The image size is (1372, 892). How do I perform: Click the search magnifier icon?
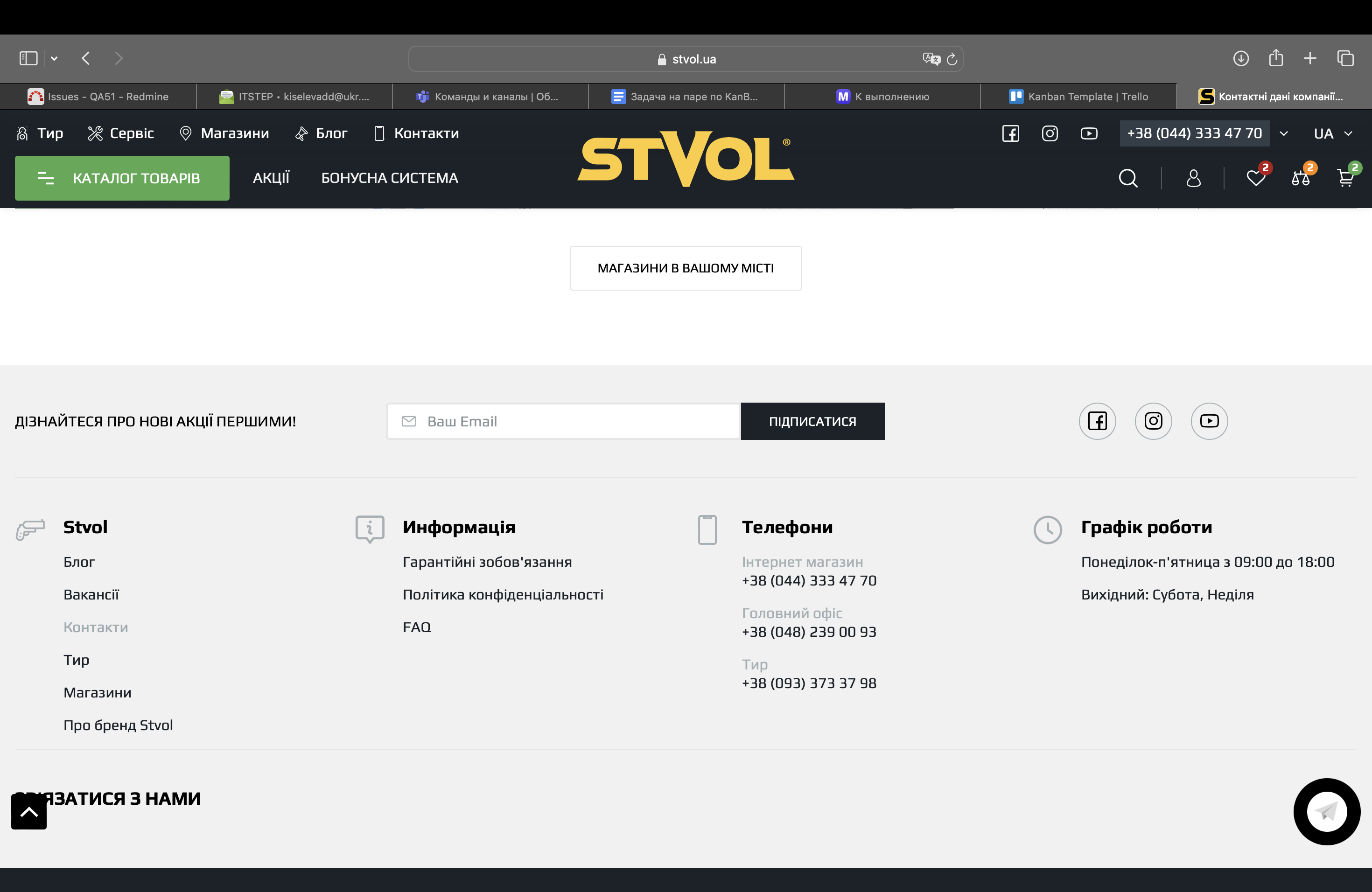tap(1127, 178)
